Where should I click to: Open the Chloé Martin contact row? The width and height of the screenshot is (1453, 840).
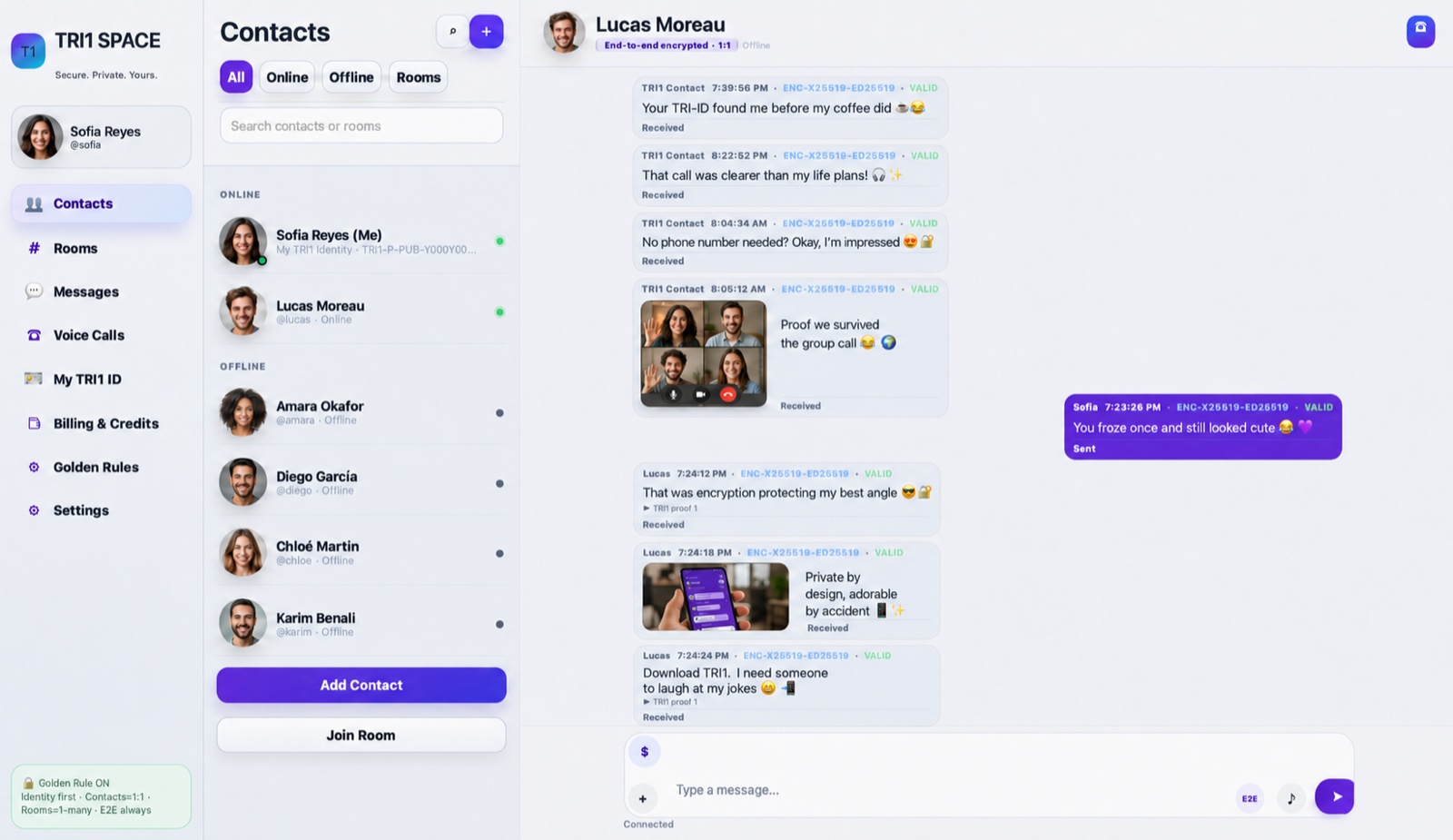tap(361, 553)
